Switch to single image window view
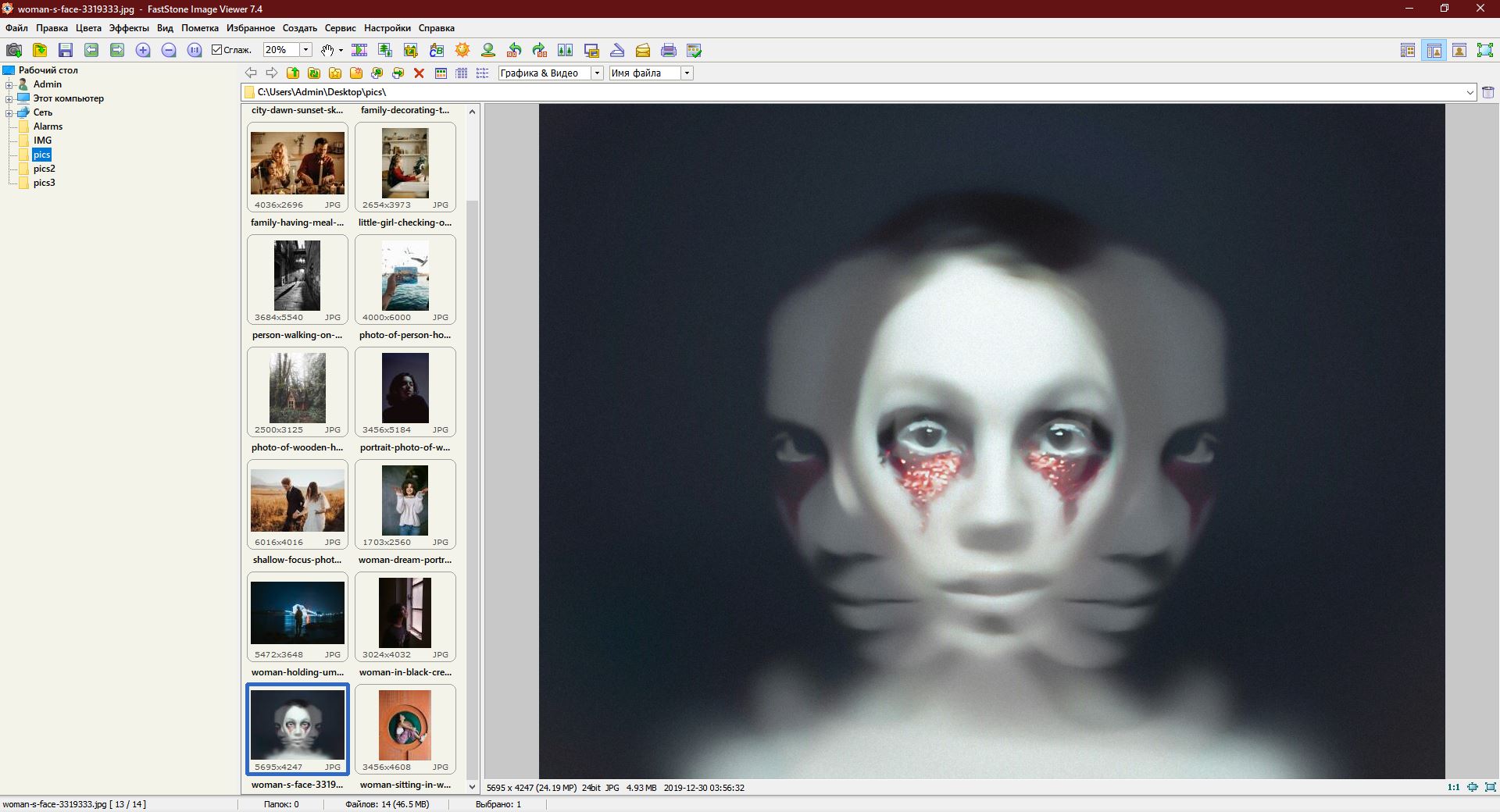 point(1459,50)
